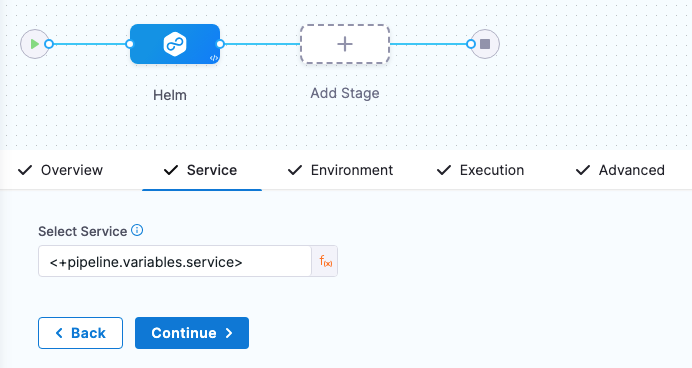Viewport: 692px width, 368px height.
Task: Click the green pipeline start play icon
Action: pyautogui.click(x=34, y=44)
